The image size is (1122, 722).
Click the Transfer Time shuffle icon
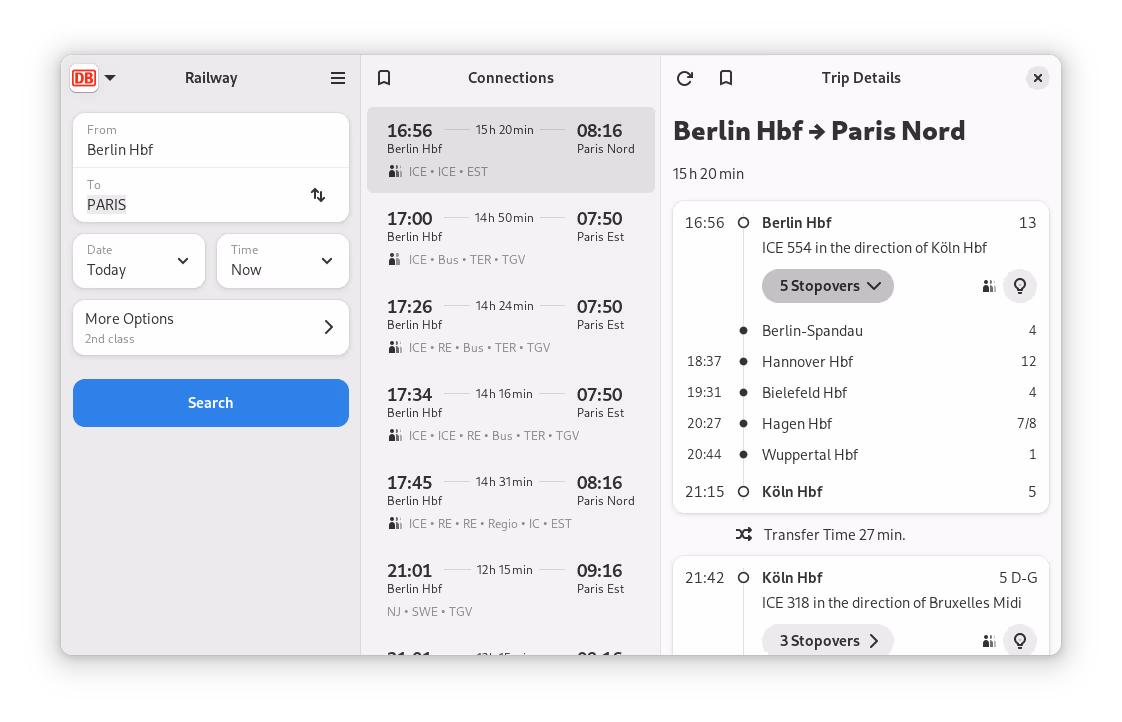point(743,535)
